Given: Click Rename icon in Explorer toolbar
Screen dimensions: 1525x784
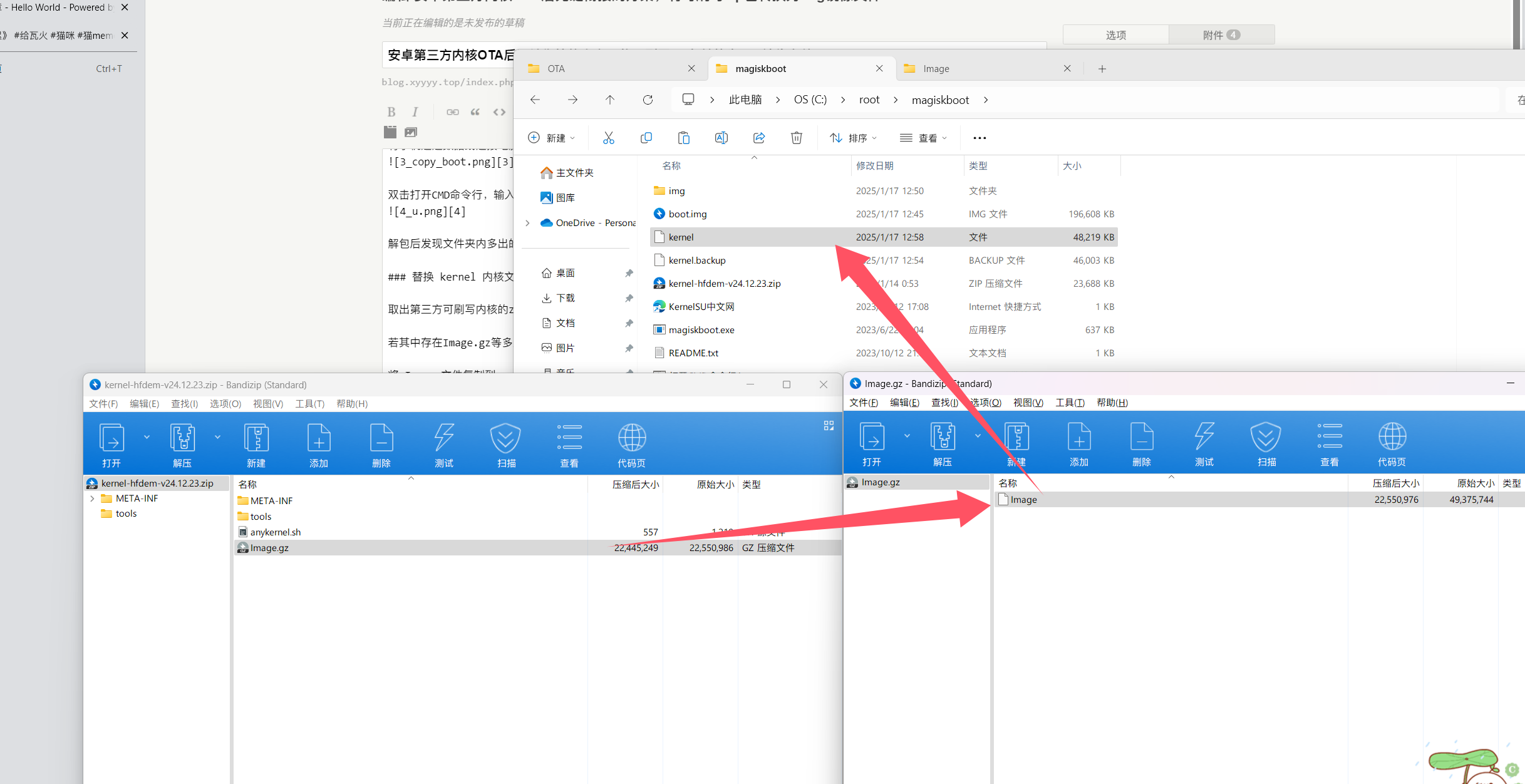Looking at the screenshot, I should coord(721,138).
